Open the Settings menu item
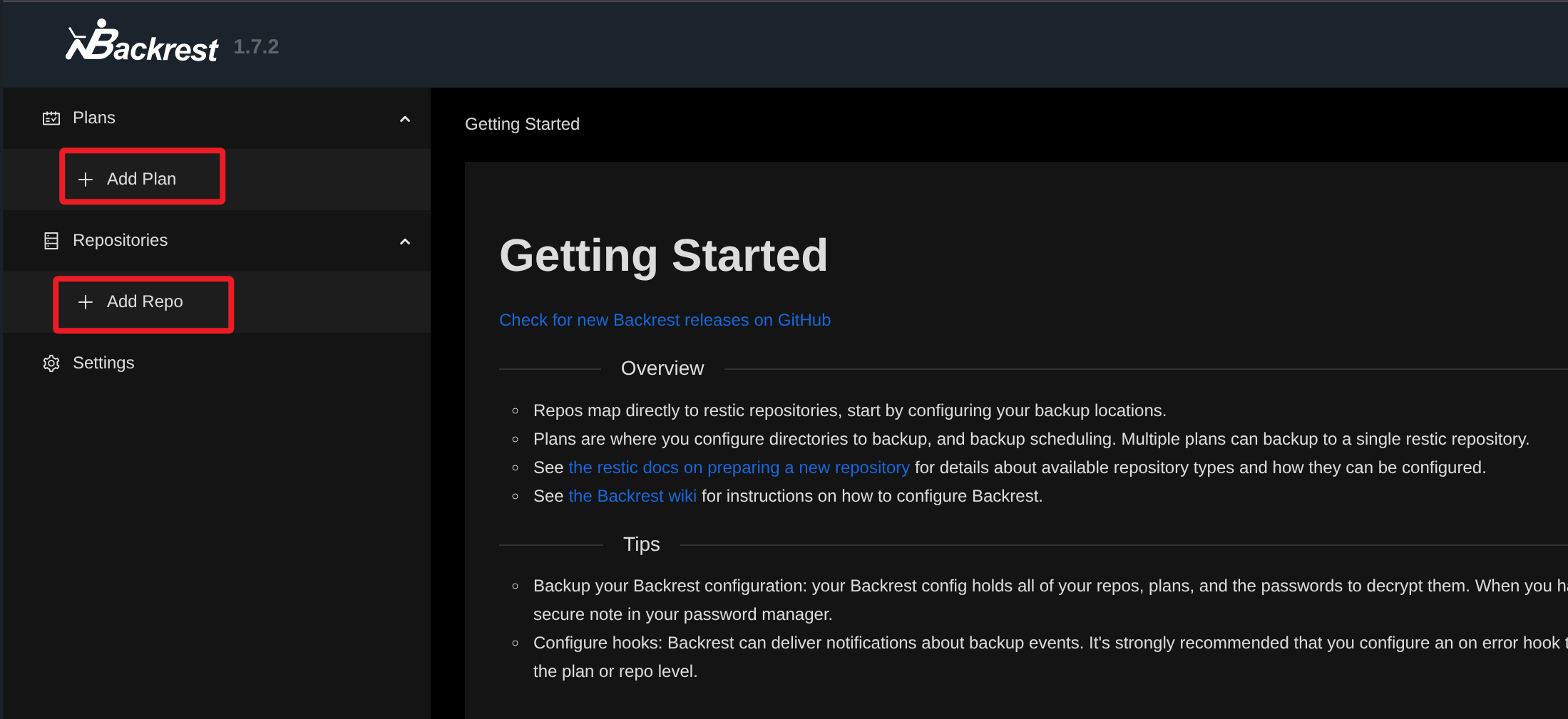This screenshot has height=719, width=1568. coord(103,363)
